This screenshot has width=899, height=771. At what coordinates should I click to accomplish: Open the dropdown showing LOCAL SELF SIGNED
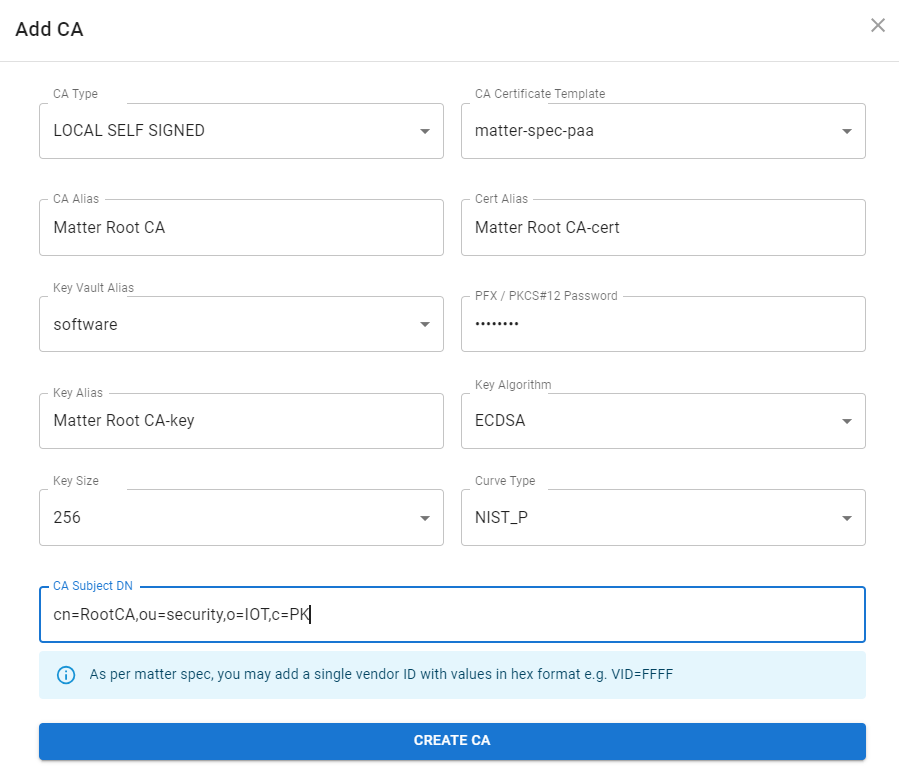pyautogui.click(x=230, y=131)
